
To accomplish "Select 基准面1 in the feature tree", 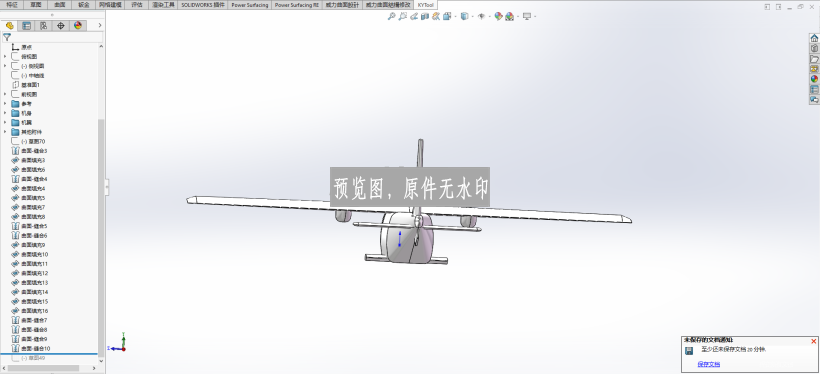I will click(x=30, y=85).
